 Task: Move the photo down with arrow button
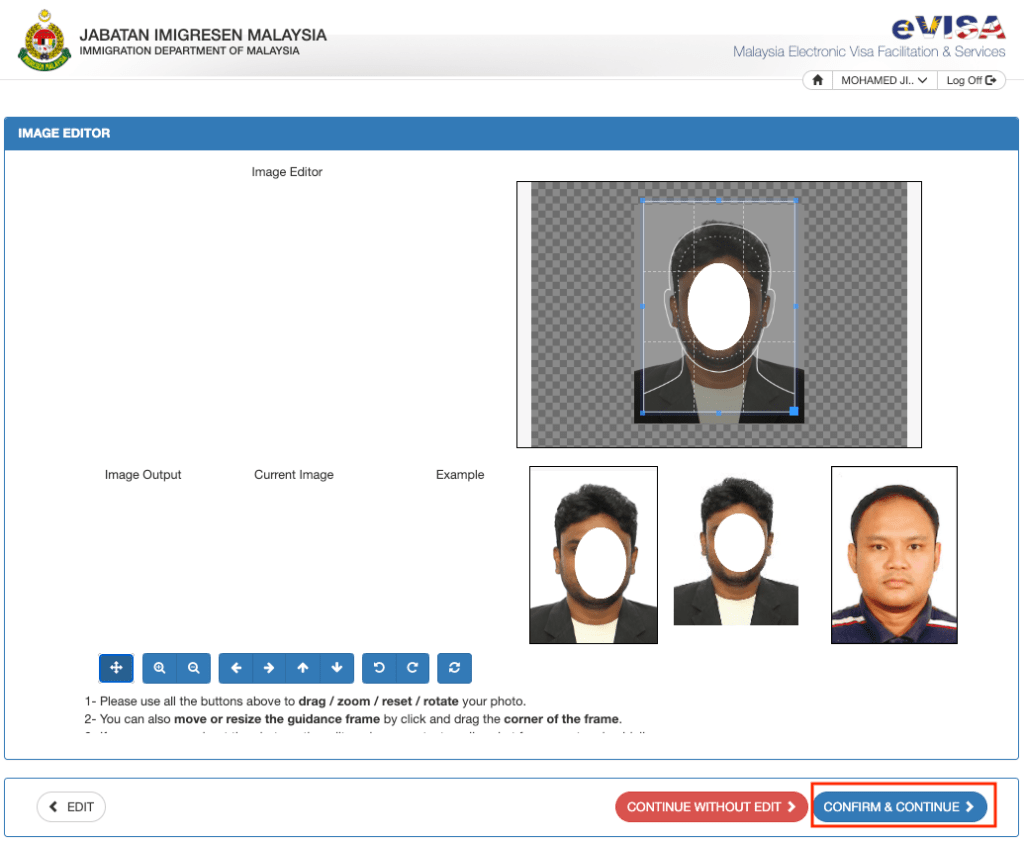[x=337, y=667]
